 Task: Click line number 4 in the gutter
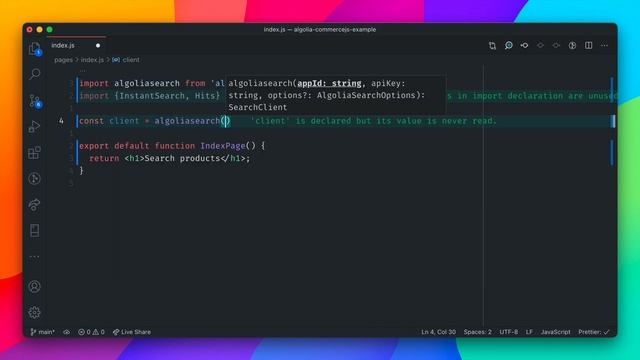pyautogui.click(x=61, y=121)
